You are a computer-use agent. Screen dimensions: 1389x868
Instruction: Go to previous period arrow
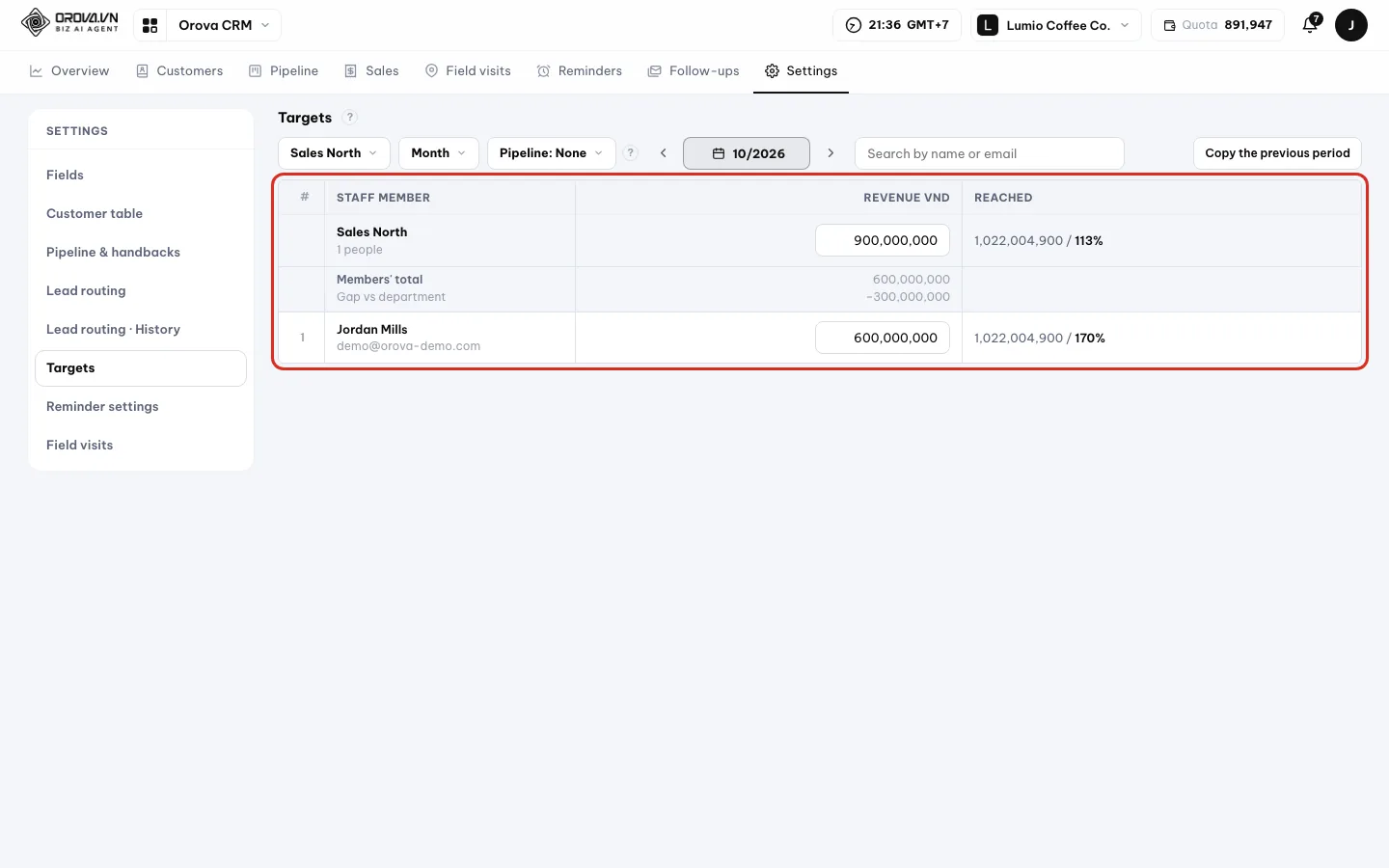coord(664,153)
